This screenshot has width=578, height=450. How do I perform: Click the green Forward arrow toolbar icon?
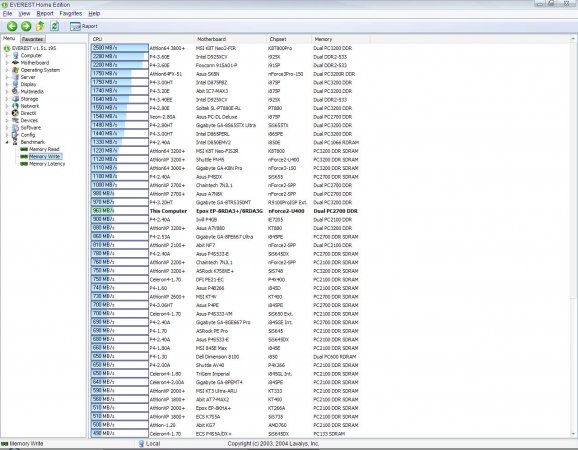[26, 26]
